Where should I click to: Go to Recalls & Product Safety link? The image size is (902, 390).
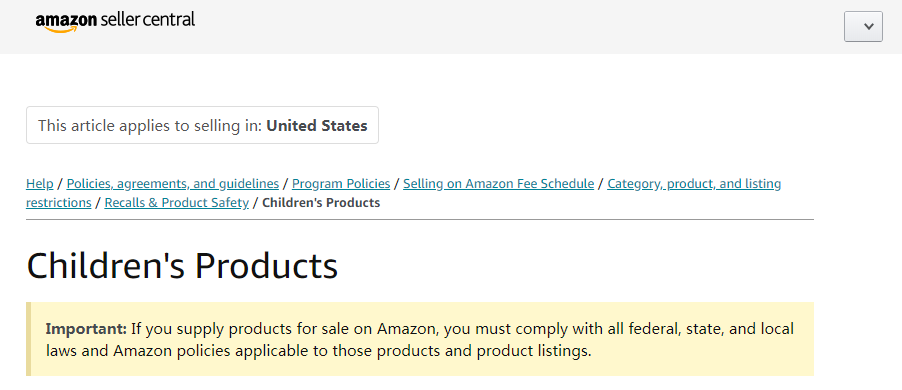click(x=177, y=202)
